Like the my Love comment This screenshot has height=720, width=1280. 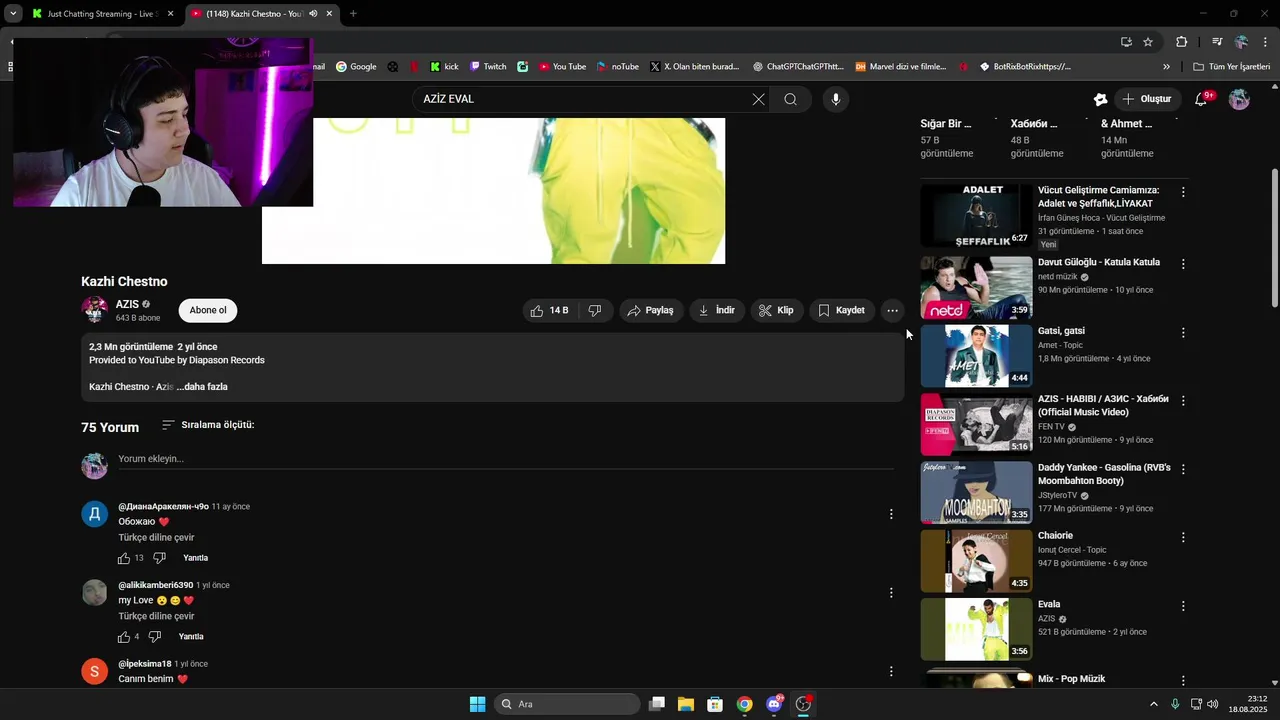tap(124, 637)
